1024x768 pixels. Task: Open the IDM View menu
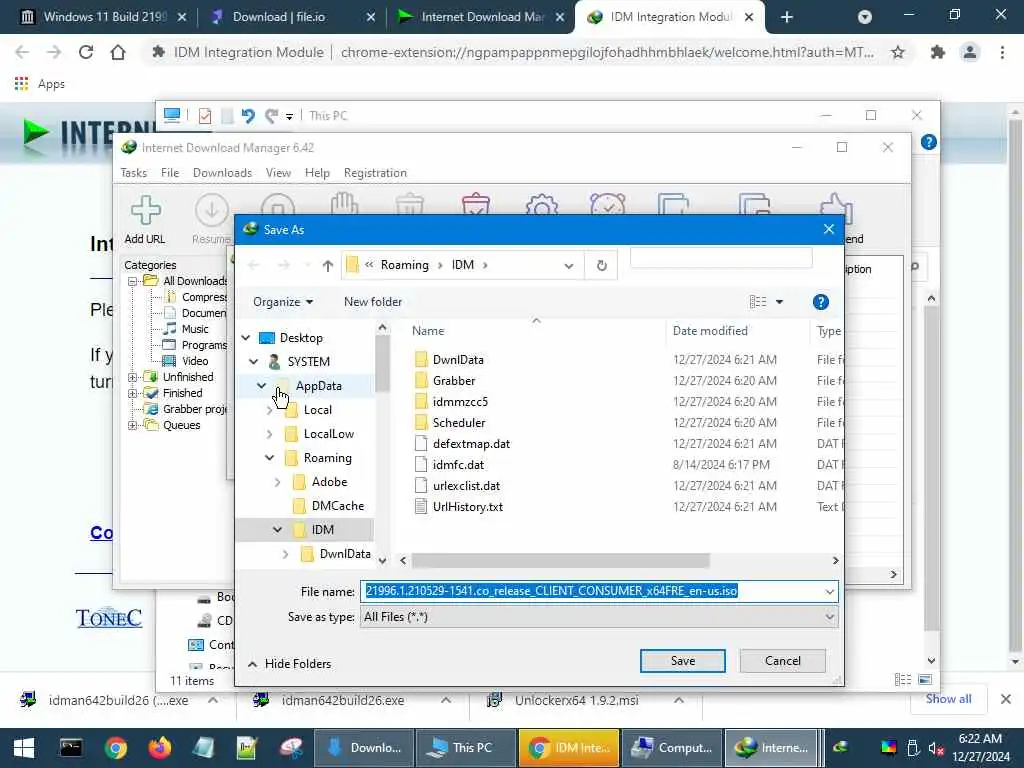point(278,173)
